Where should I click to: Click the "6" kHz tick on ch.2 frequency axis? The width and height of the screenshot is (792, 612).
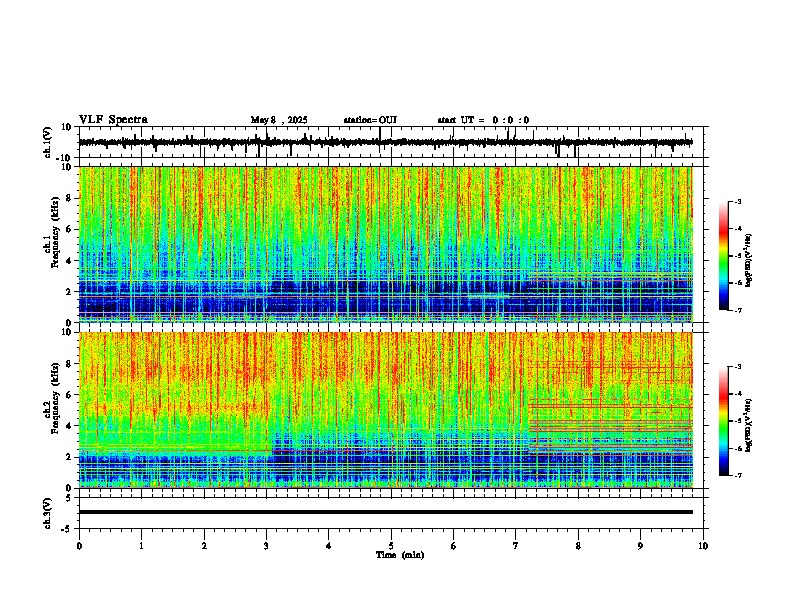pos(69,395)
